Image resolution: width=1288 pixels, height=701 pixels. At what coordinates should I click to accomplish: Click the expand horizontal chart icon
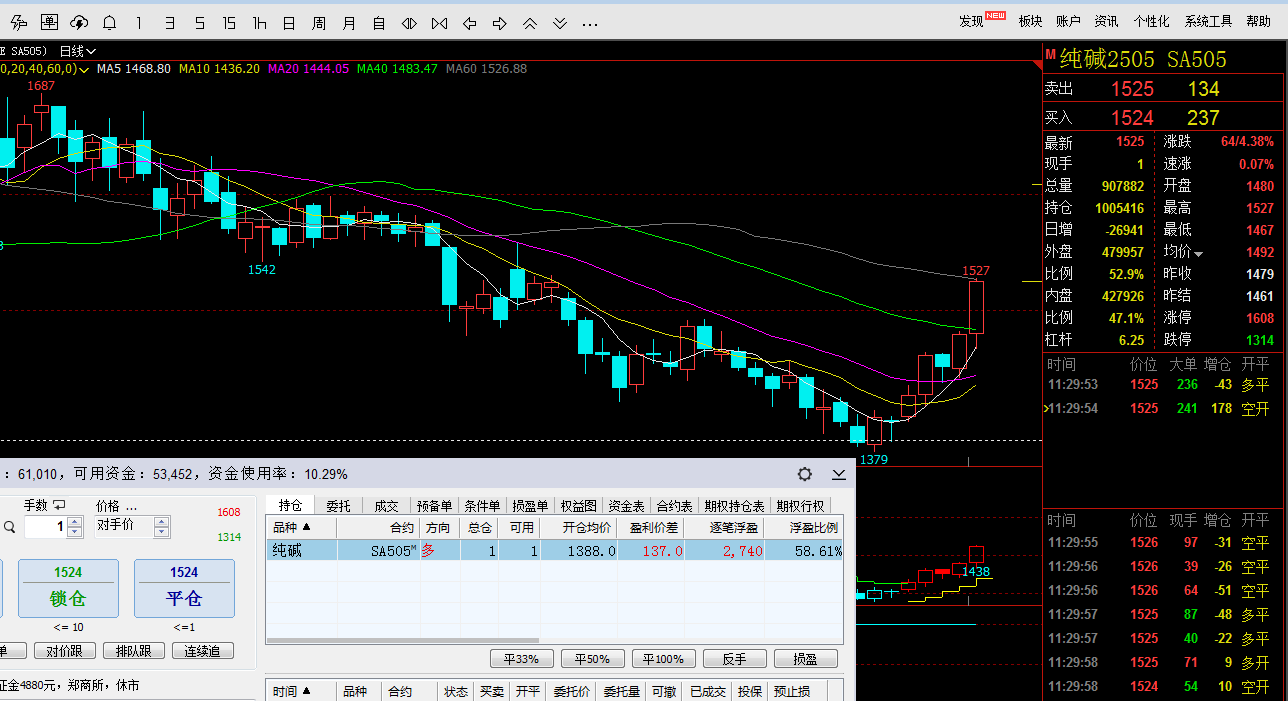[x=409, y=22]
